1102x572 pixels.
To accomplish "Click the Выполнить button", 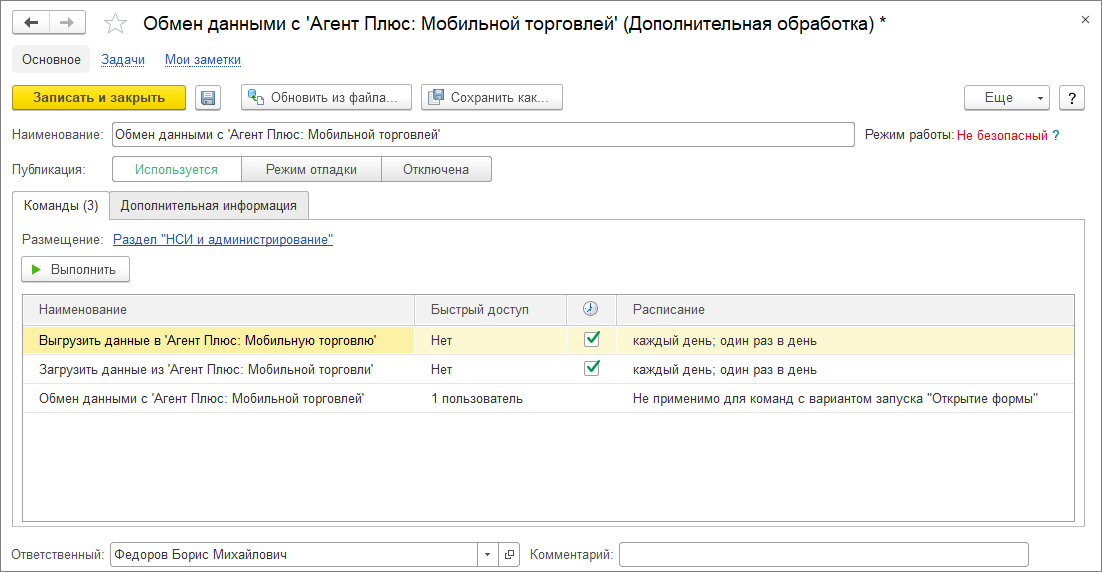I will click(x=75, y=269).
